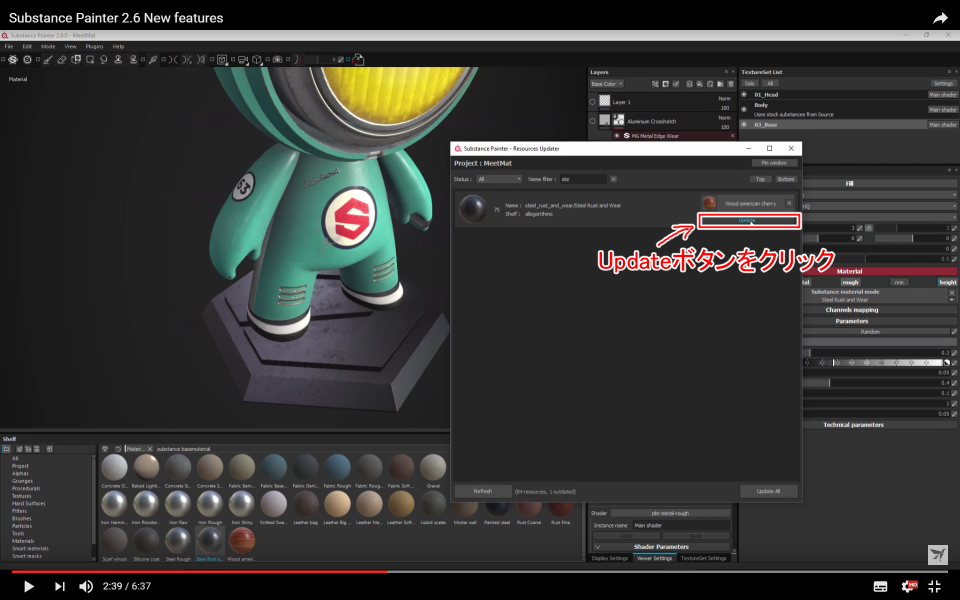The image size is (960, 600).
Task: Expand the Technical parameters section
Action: [853, 424]
